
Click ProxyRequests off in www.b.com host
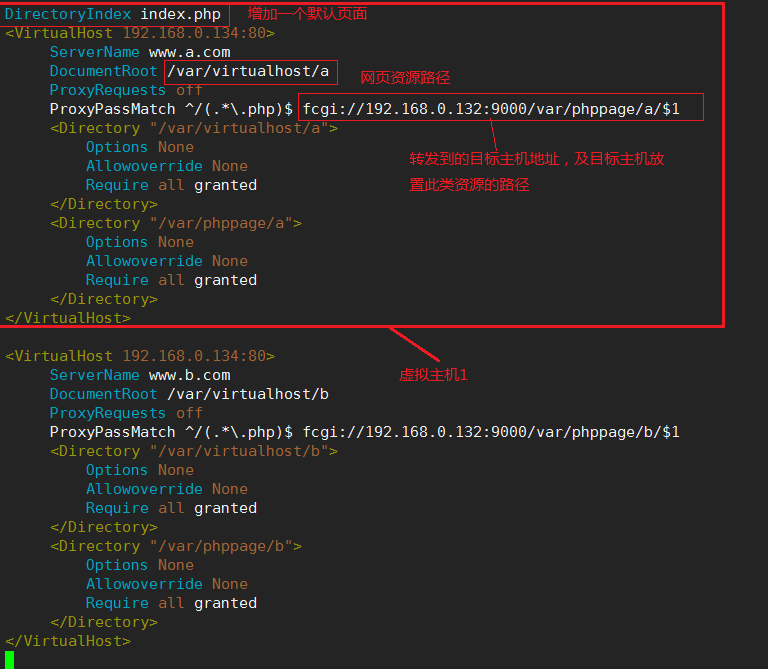tap(126, 413)
